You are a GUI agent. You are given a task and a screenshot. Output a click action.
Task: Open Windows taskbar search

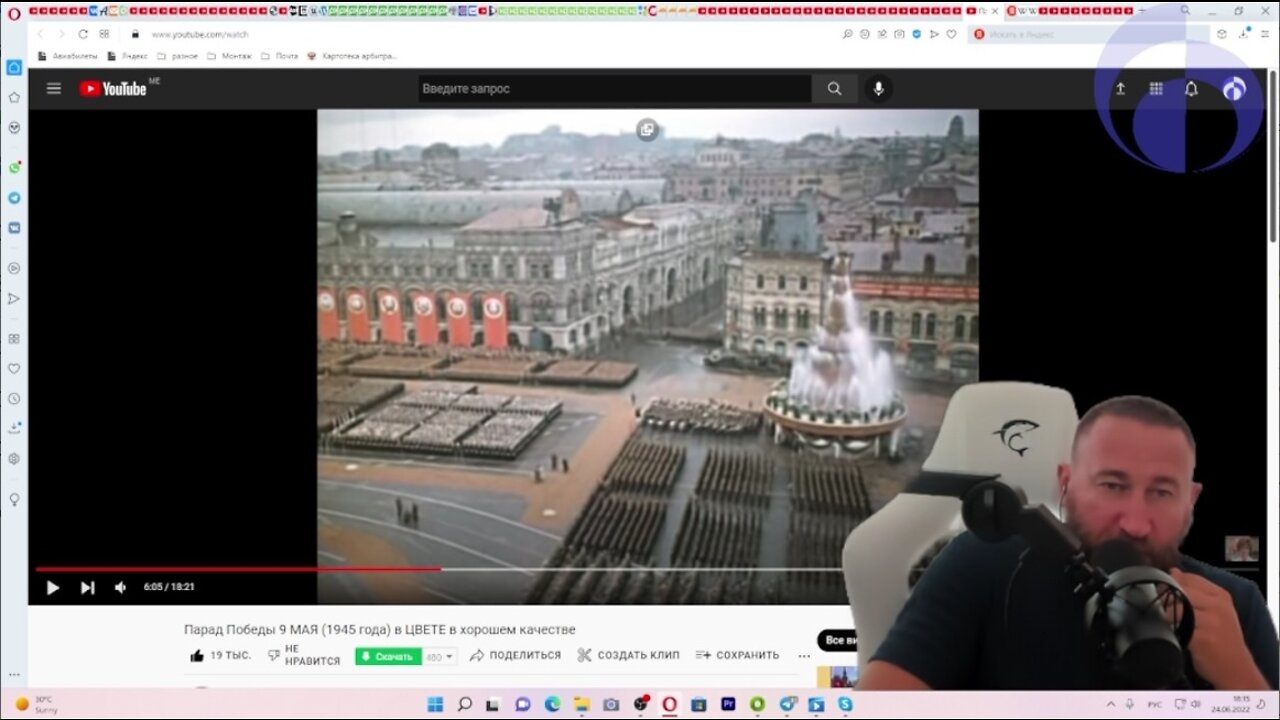(464, 704)
